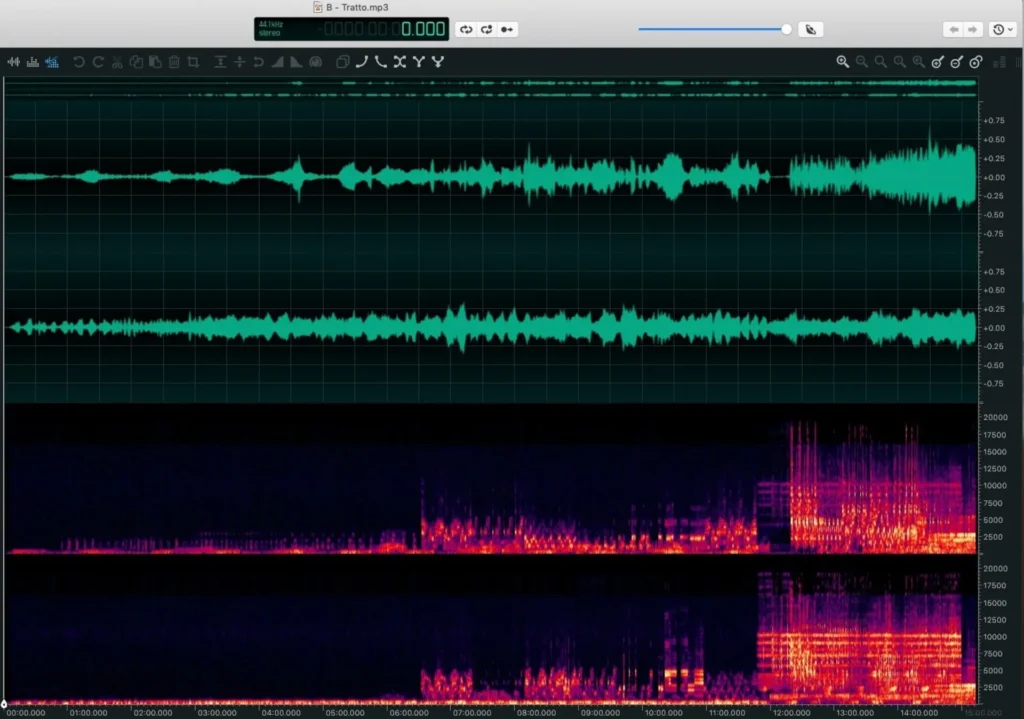
Task: Click the scissors cut icon
Action: click(x=118, y=62)
